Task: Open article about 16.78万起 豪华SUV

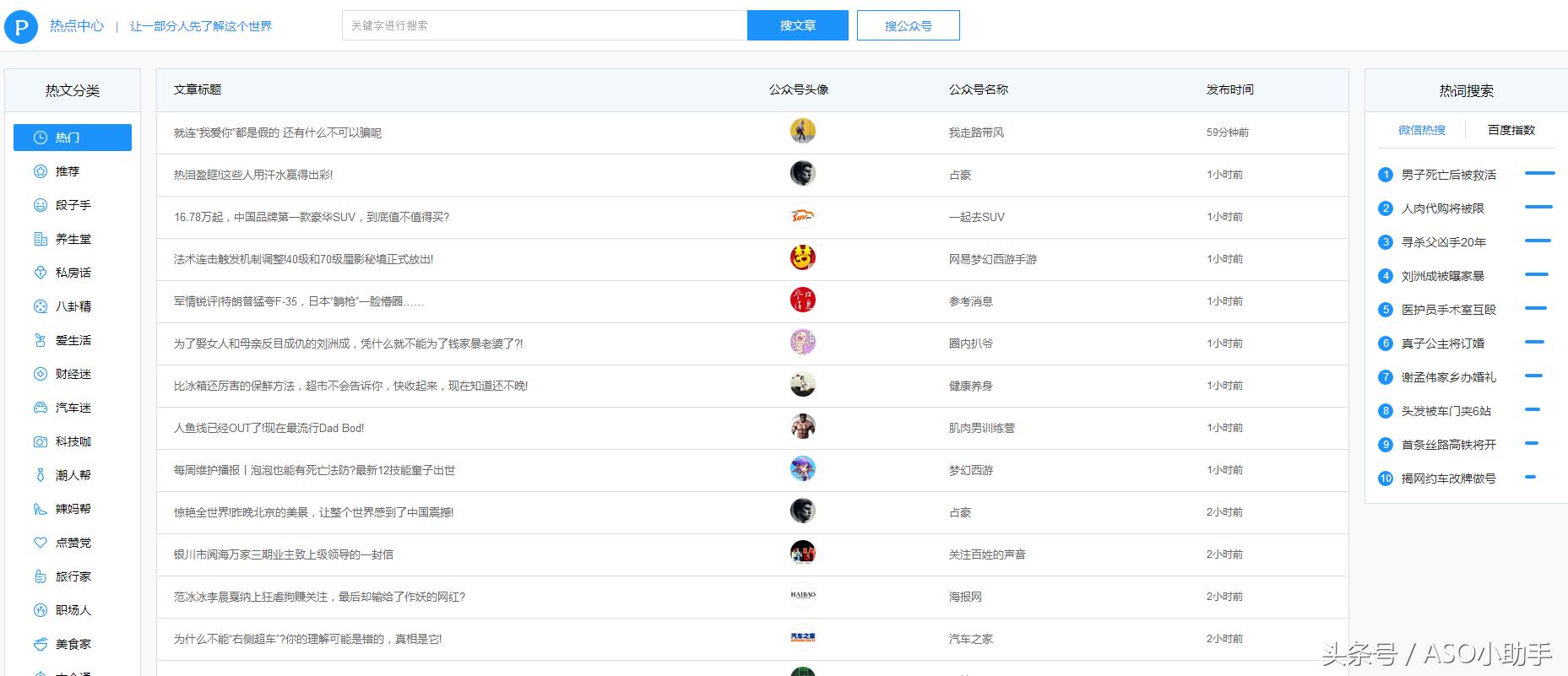Action: click(x=312, y=217)
